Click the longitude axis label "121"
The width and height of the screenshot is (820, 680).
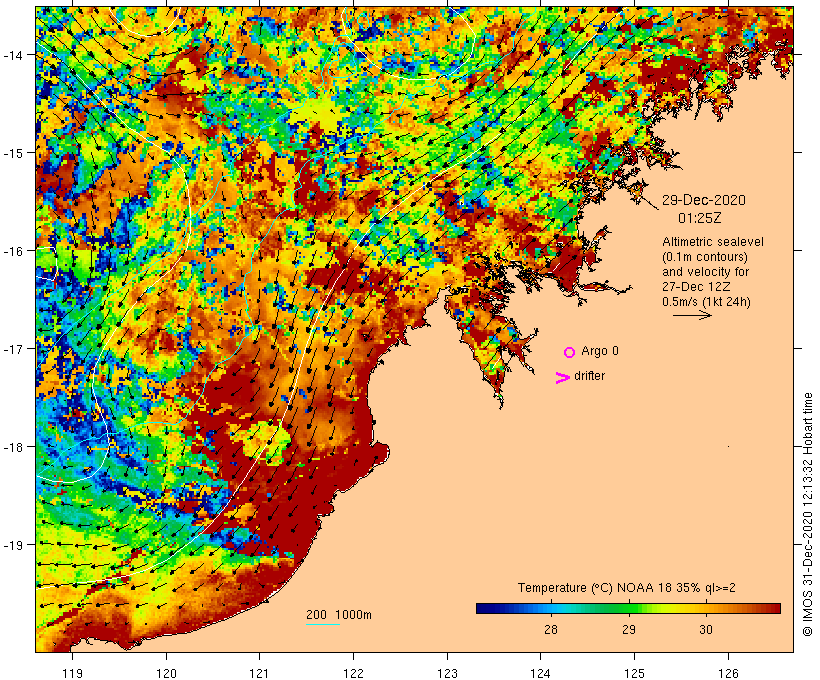[259, 673]
